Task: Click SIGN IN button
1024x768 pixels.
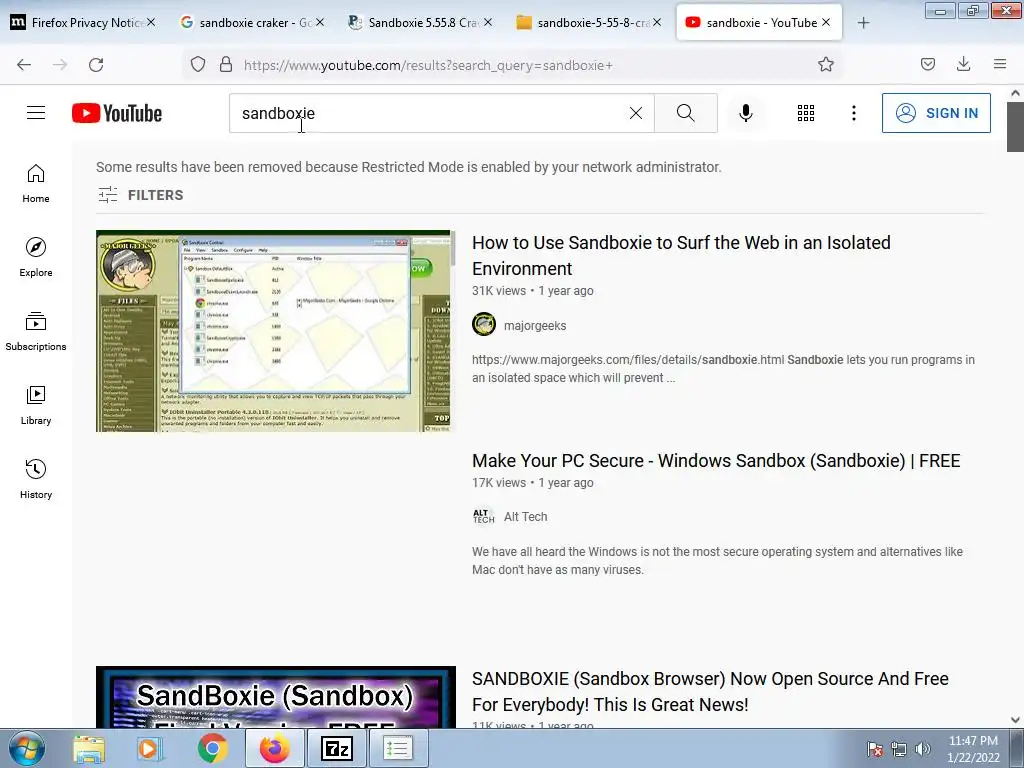Action: click(936, 113)
